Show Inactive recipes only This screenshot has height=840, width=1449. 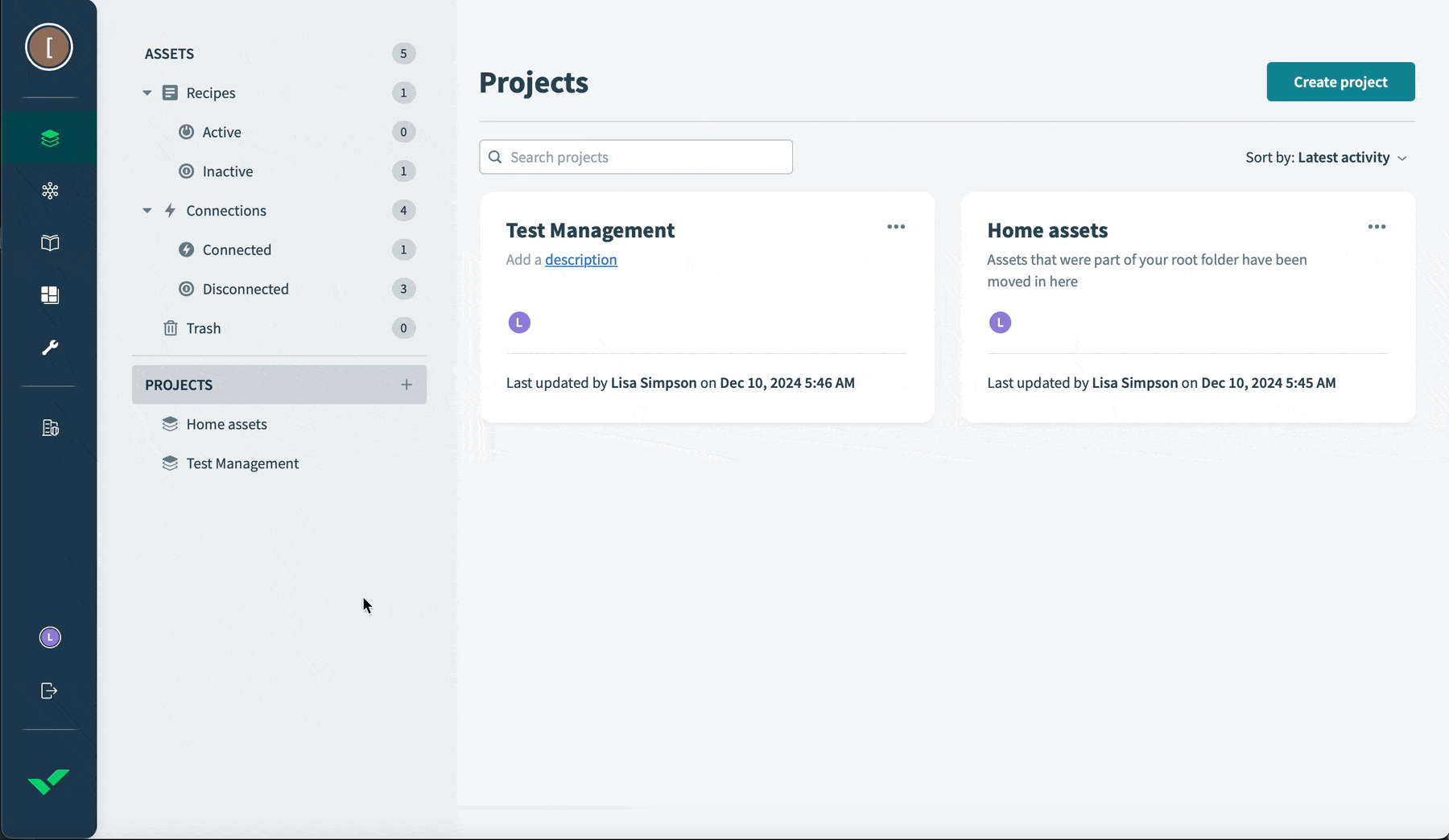[x=227, y=171]
